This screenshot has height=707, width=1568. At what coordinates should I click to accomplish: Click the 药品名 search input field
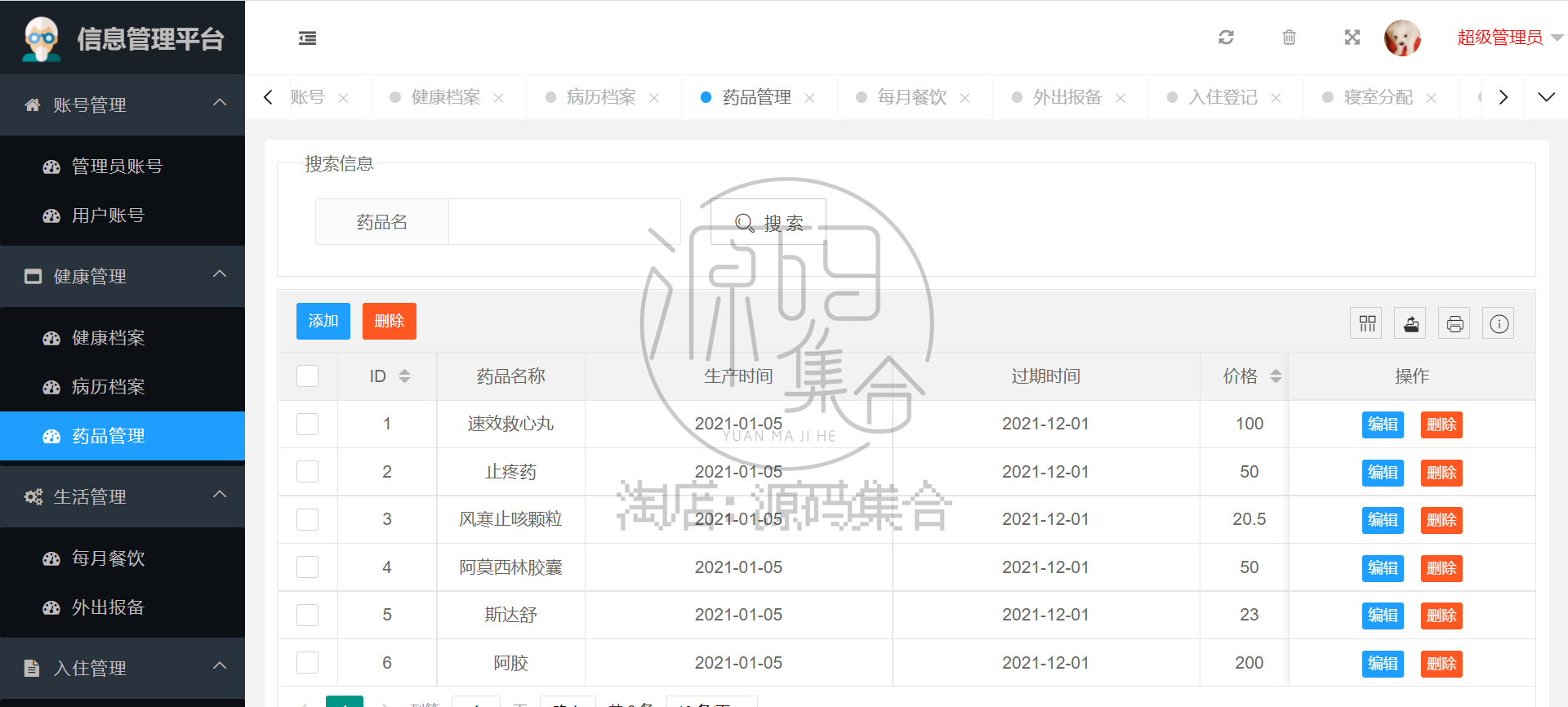(x=564, y=222)
